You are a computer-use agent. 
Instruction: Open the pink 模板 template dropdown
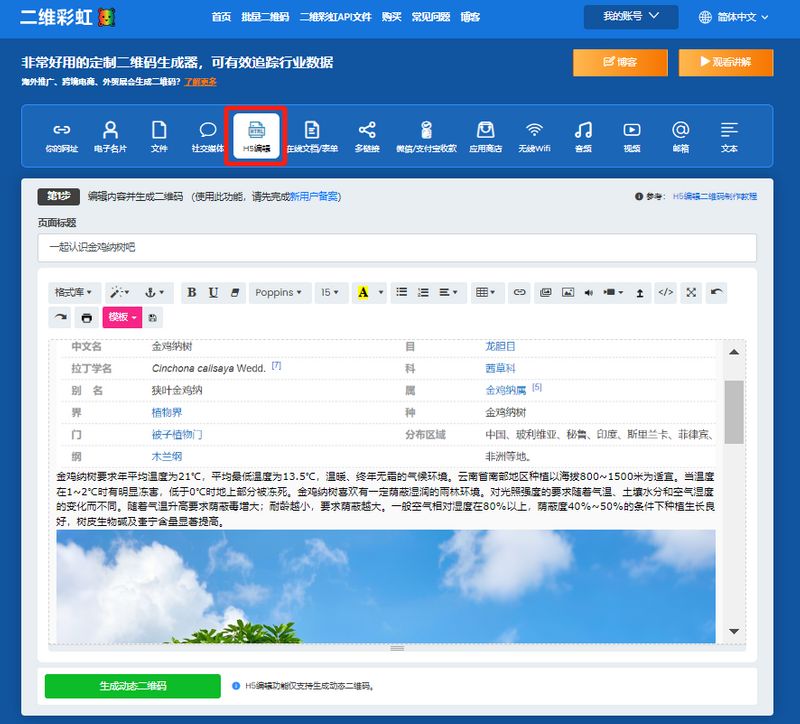point(122,317)
